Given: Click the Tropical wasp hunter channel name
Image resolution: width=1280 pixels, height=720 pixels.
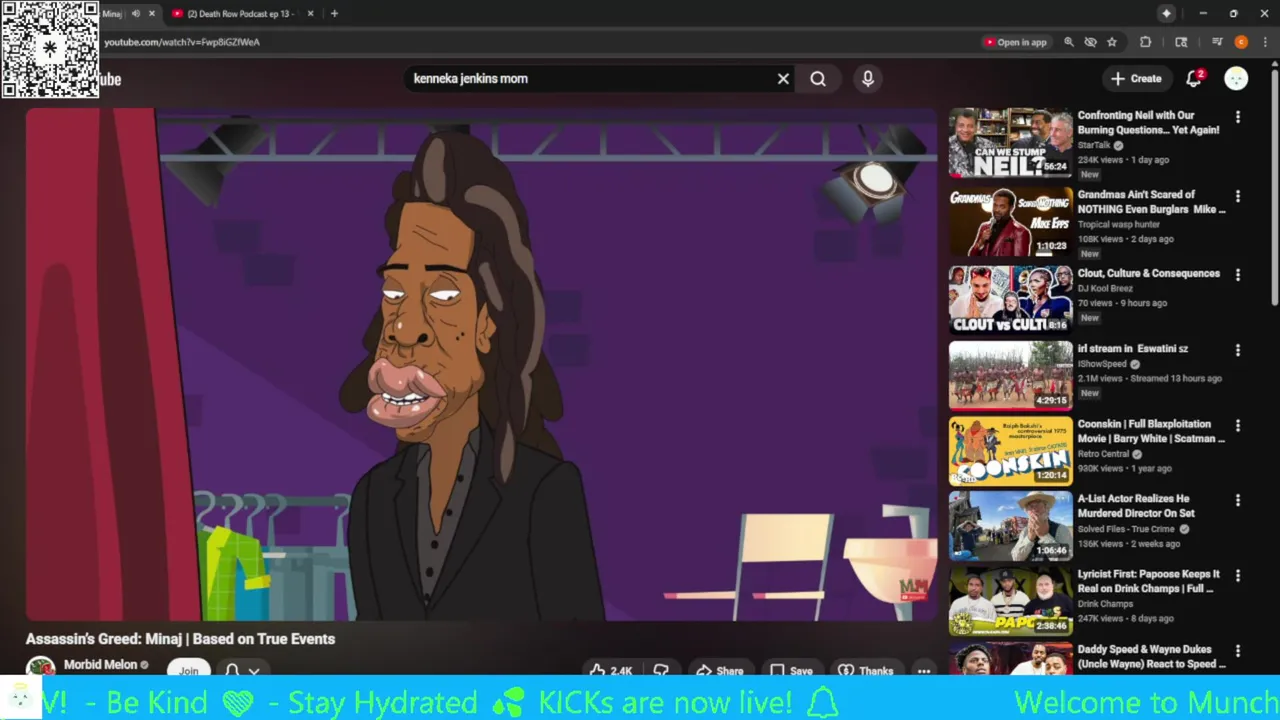Looking at the screenshot, I should tap(1119, 225).
